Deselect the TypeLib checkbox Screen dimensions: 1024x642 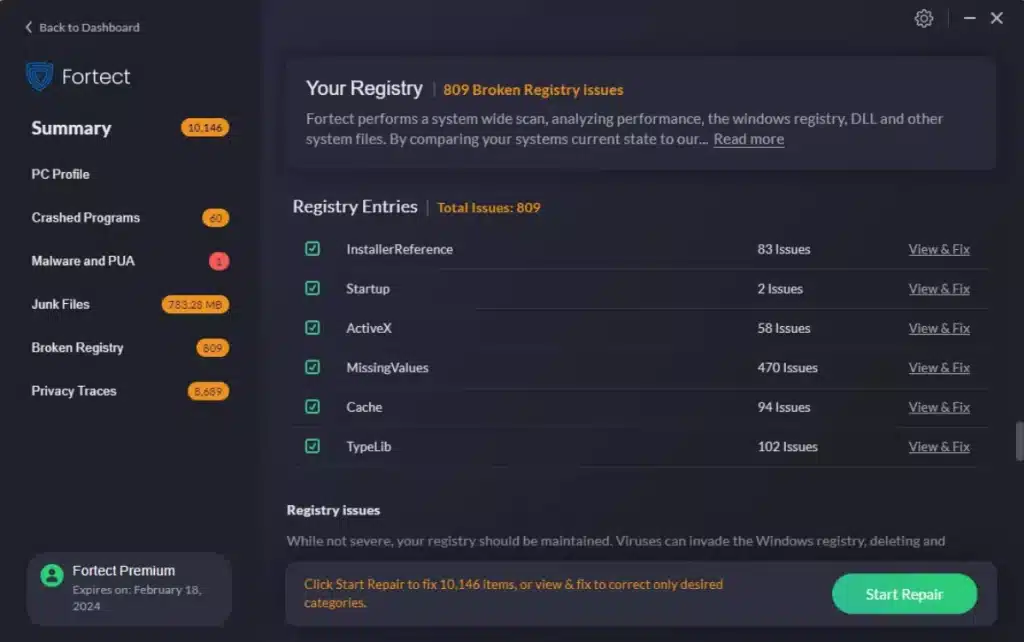(312, 446)
